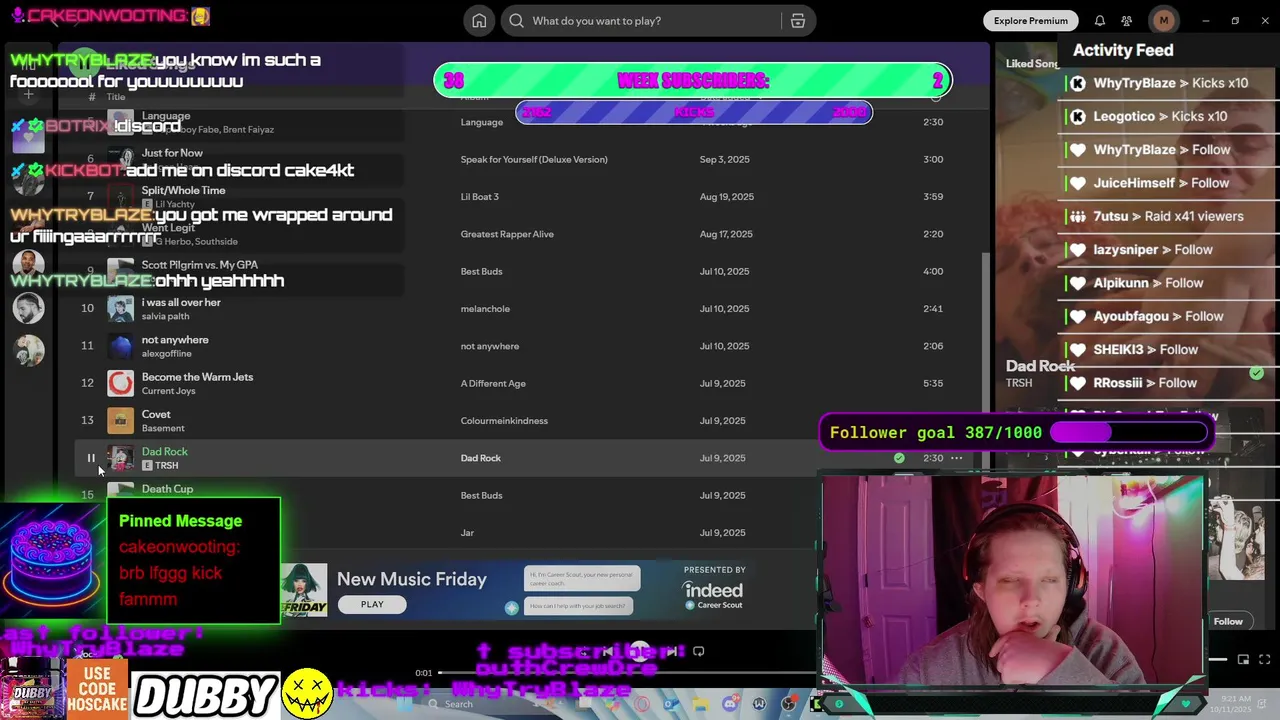The height and width of the screenshot is (720, 1280).
Task: Open the 'Colourmeinkindness' album link
Action: [x=504, y=421]
